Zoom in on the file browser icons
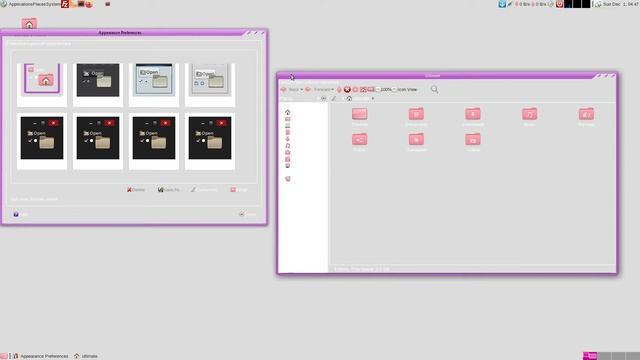 (394, 89)
